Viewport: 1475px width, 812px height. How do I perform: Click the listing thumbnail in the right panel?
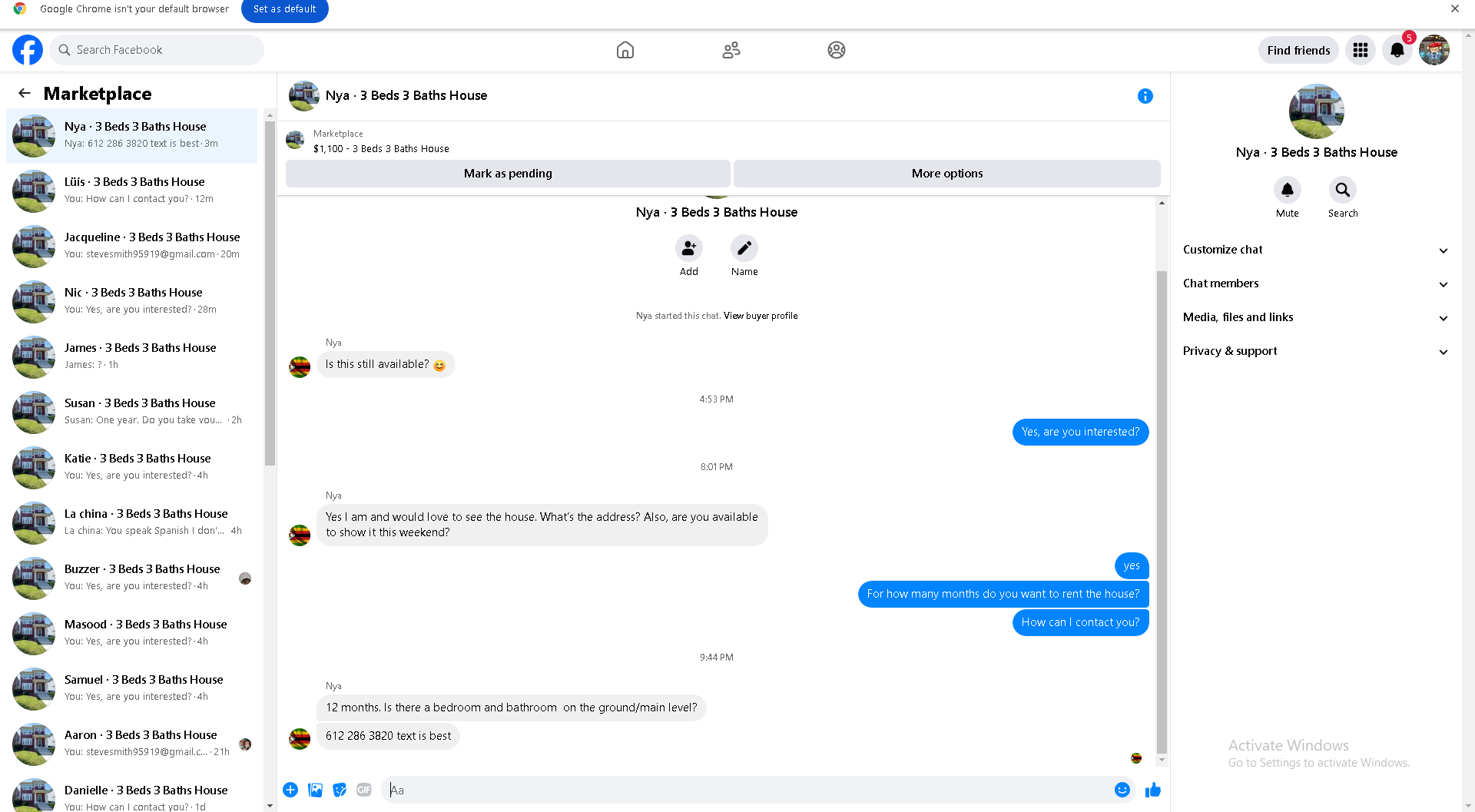coord(1316,111)
